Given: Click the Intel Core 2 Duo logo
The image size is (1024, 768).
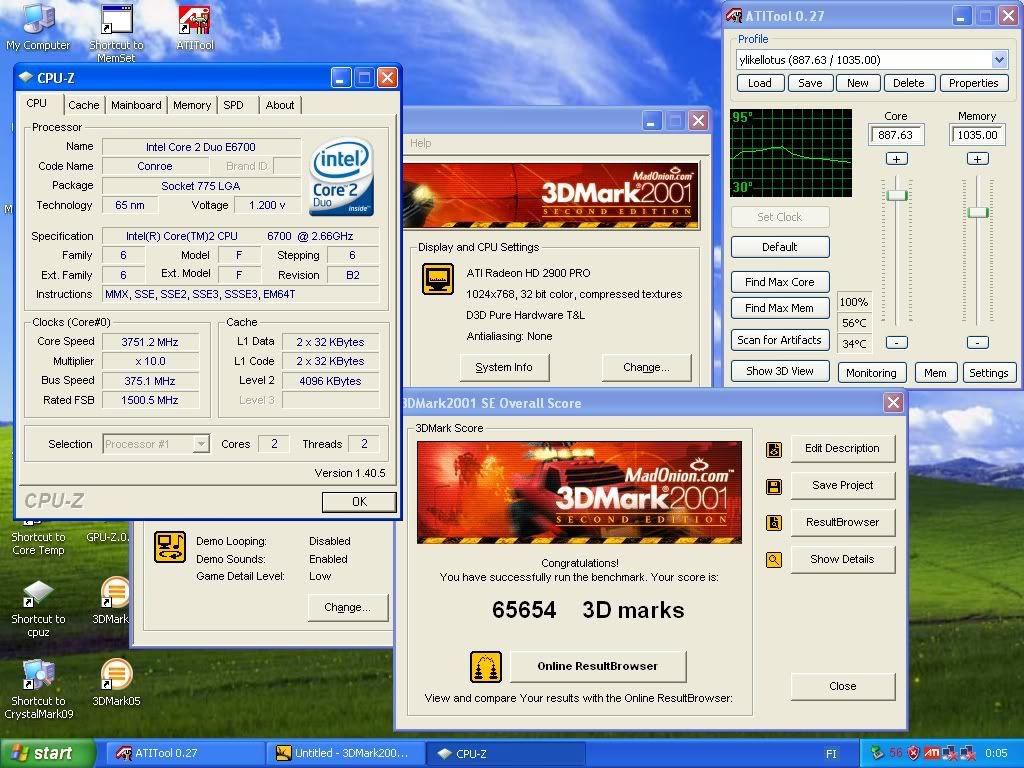Looking at the screenshot, I should [x=341, y=176].
